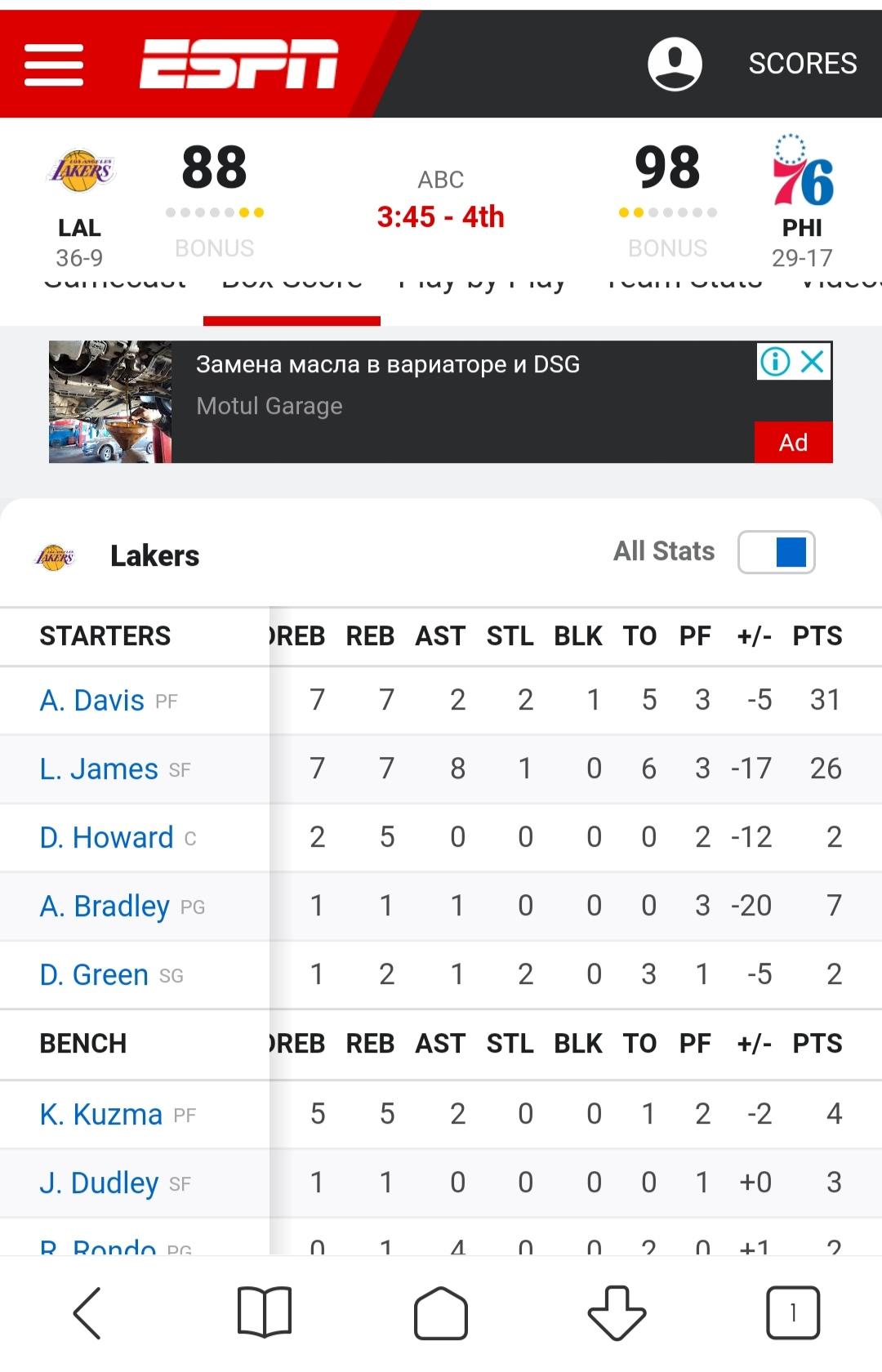Image resolution: width=882 pixels, height=1372 pixels.
Task: Open the ESPN hamburger menu
Action: pyautogui.click(x=54, y=65)
